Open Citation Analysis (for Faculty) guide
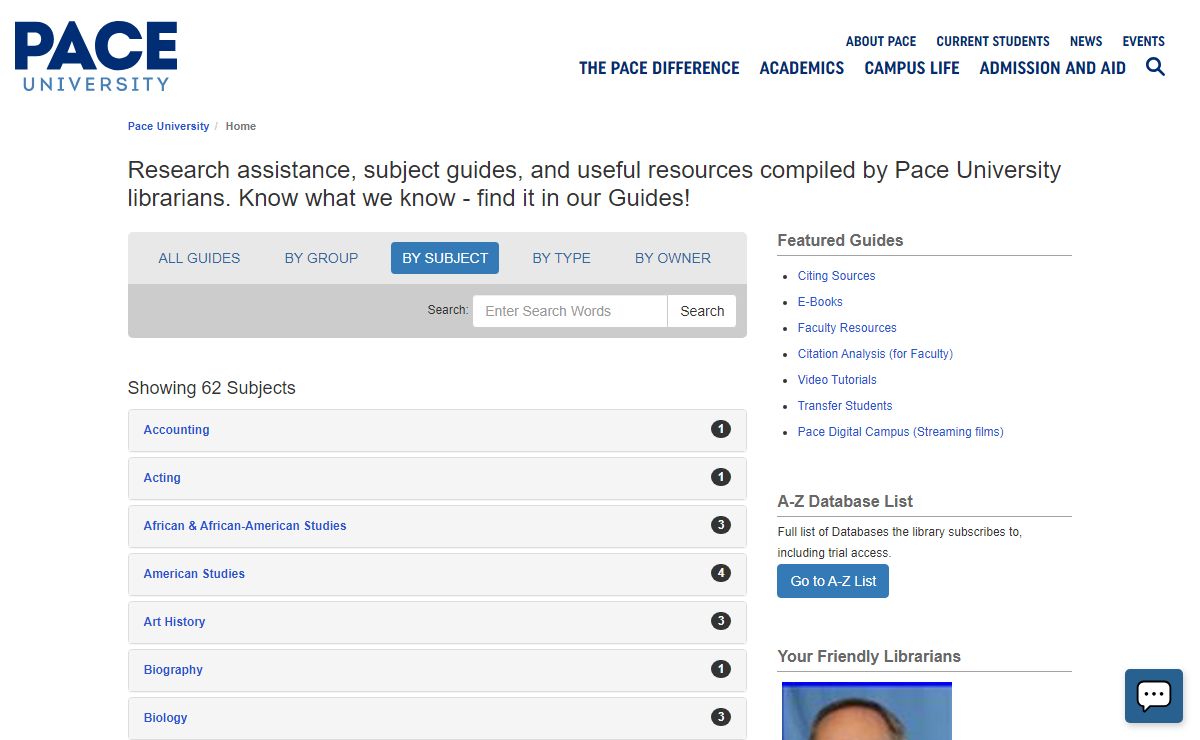1200x740 pixels. click(875, 354)
